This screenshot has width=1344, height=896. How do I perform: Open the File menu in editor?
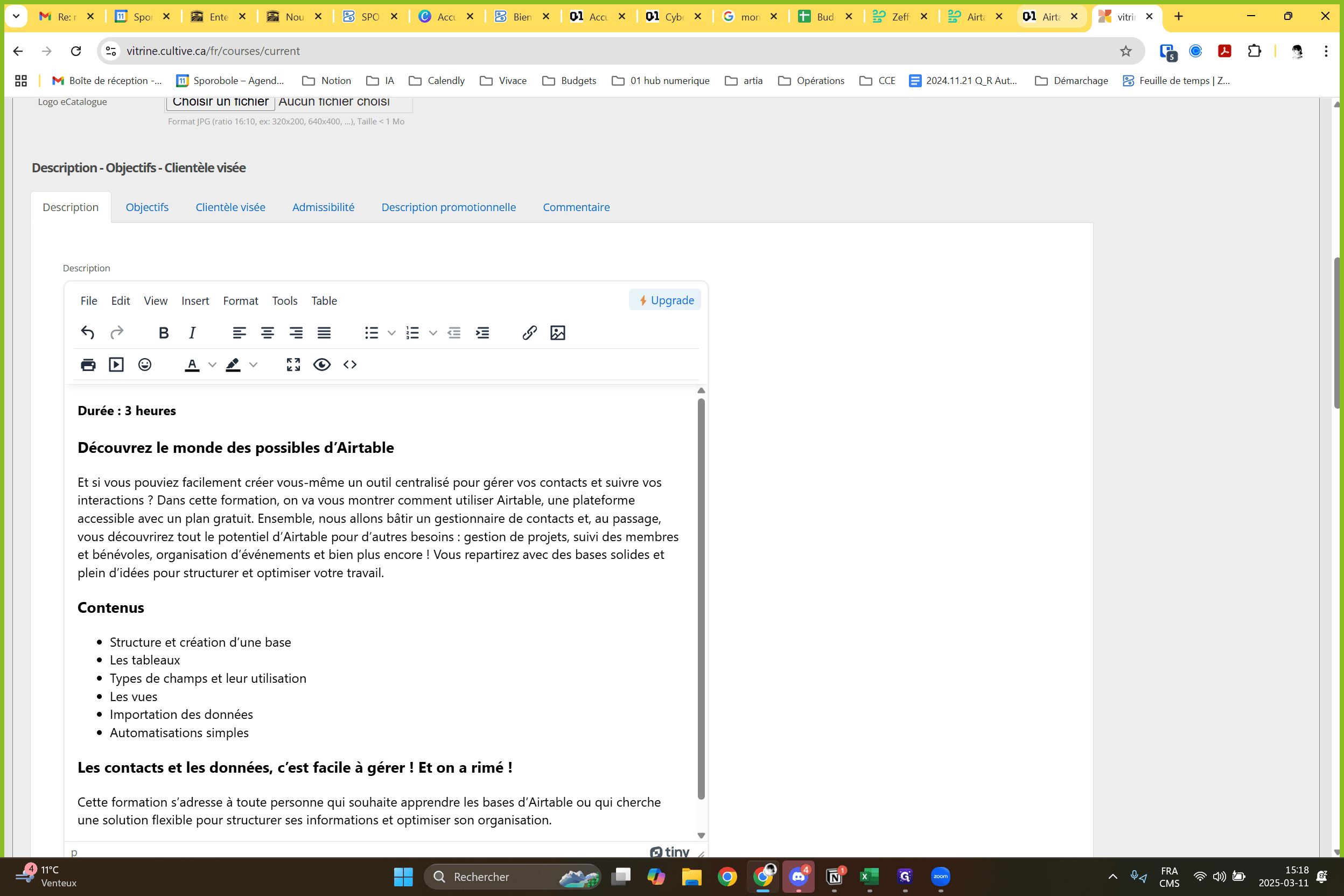(88, 300)
